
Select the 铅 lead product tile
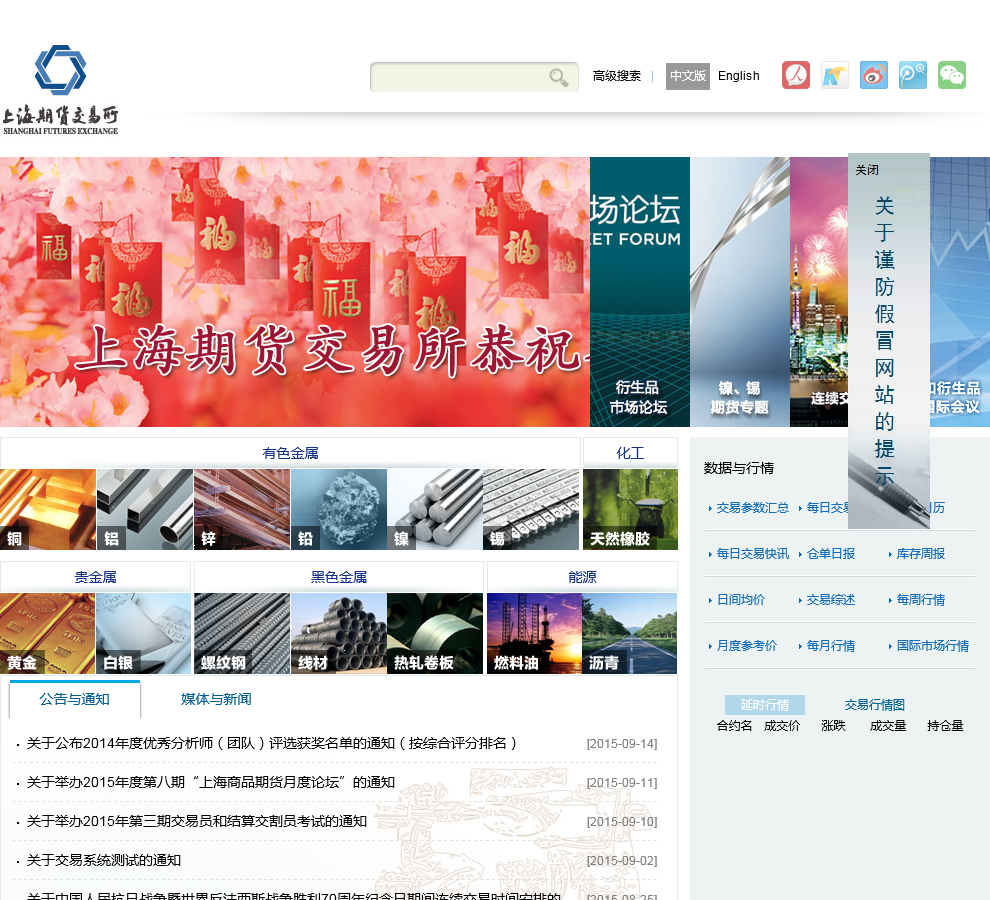339,509
